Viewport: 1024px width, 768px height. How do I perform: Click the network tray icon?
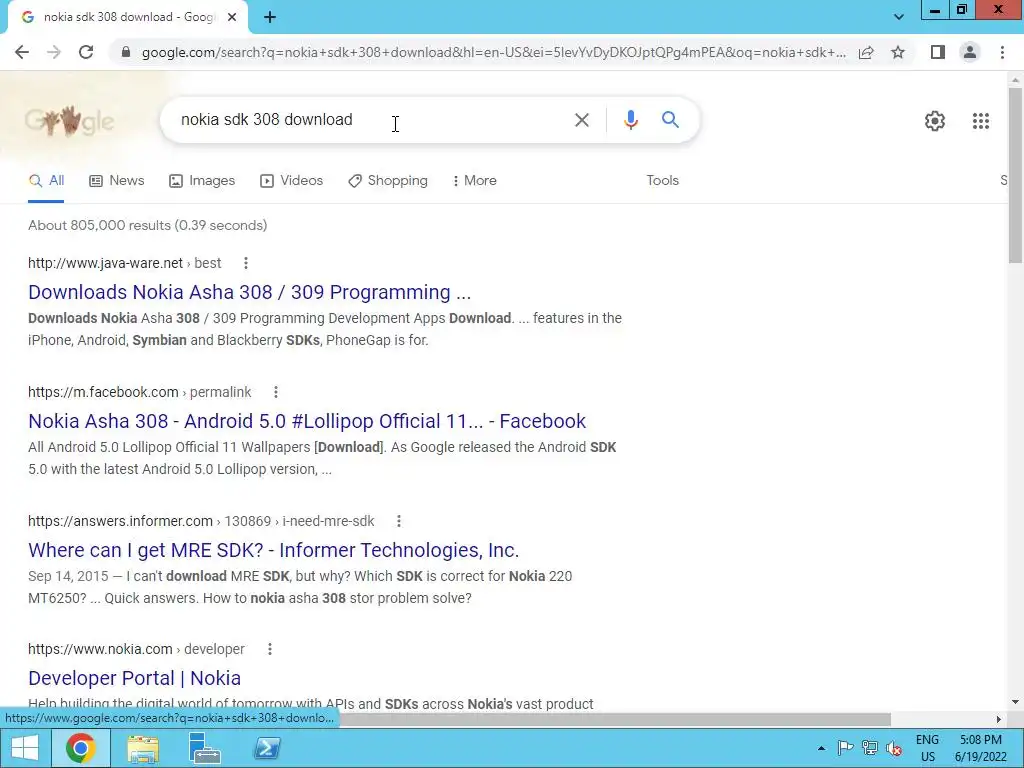(x=869, y=748)
